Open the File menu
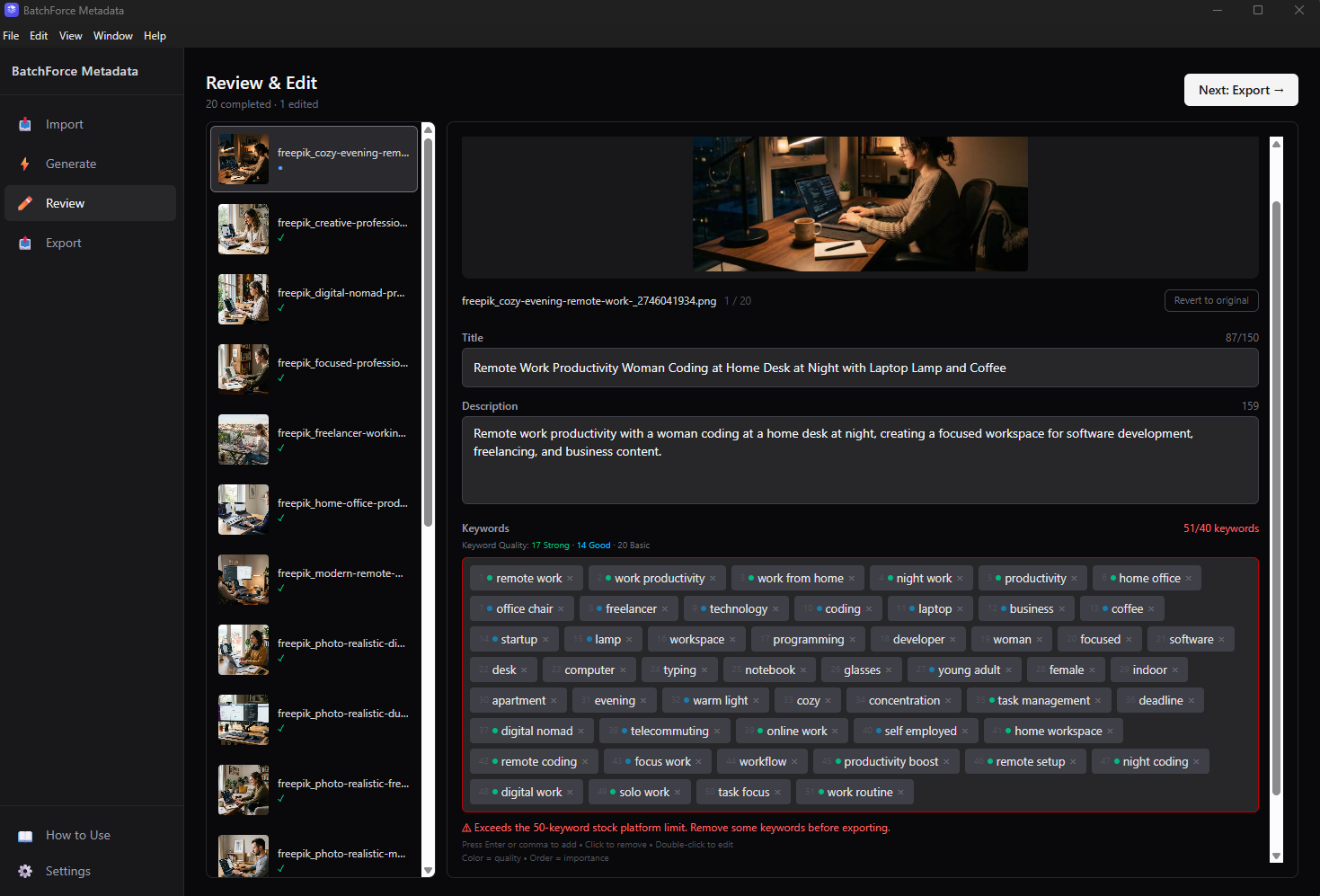 (x=11, y=36)
